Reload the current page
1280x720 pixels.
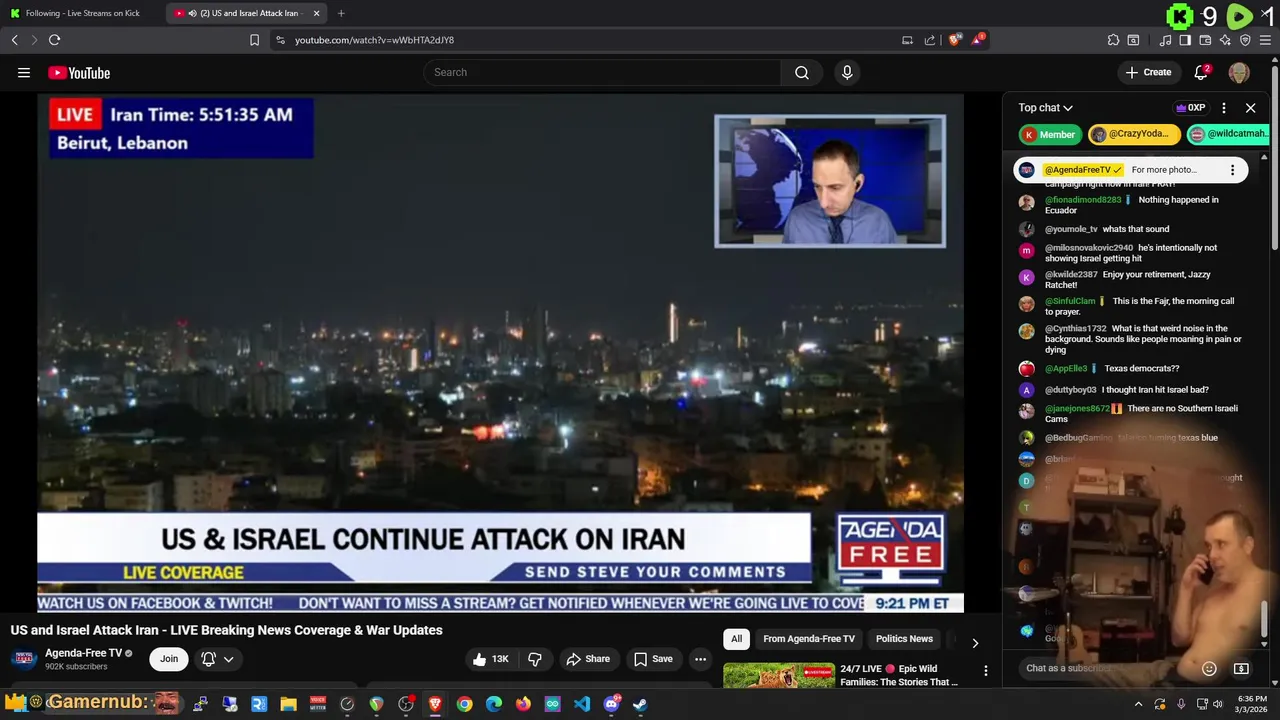(54, 40)
